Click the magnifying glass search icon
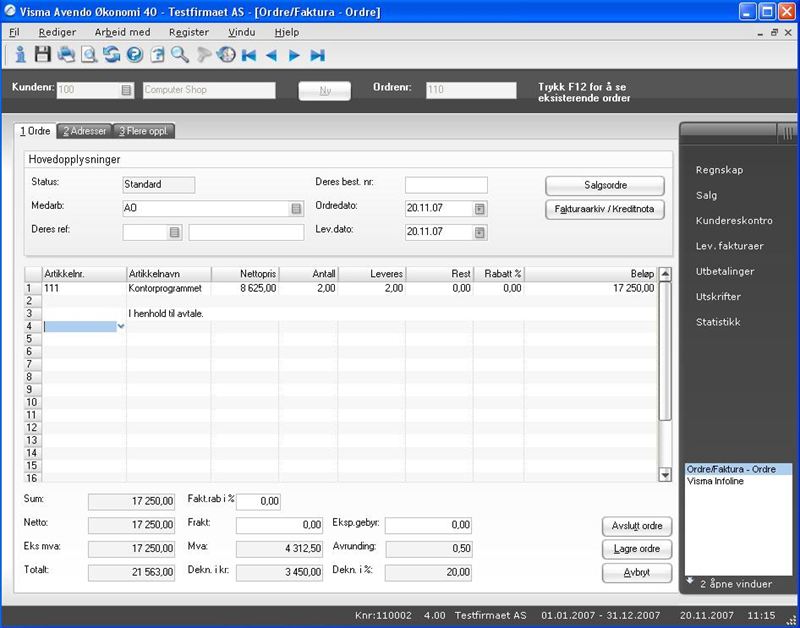800x628 pixels. click(x=180, y=55)
